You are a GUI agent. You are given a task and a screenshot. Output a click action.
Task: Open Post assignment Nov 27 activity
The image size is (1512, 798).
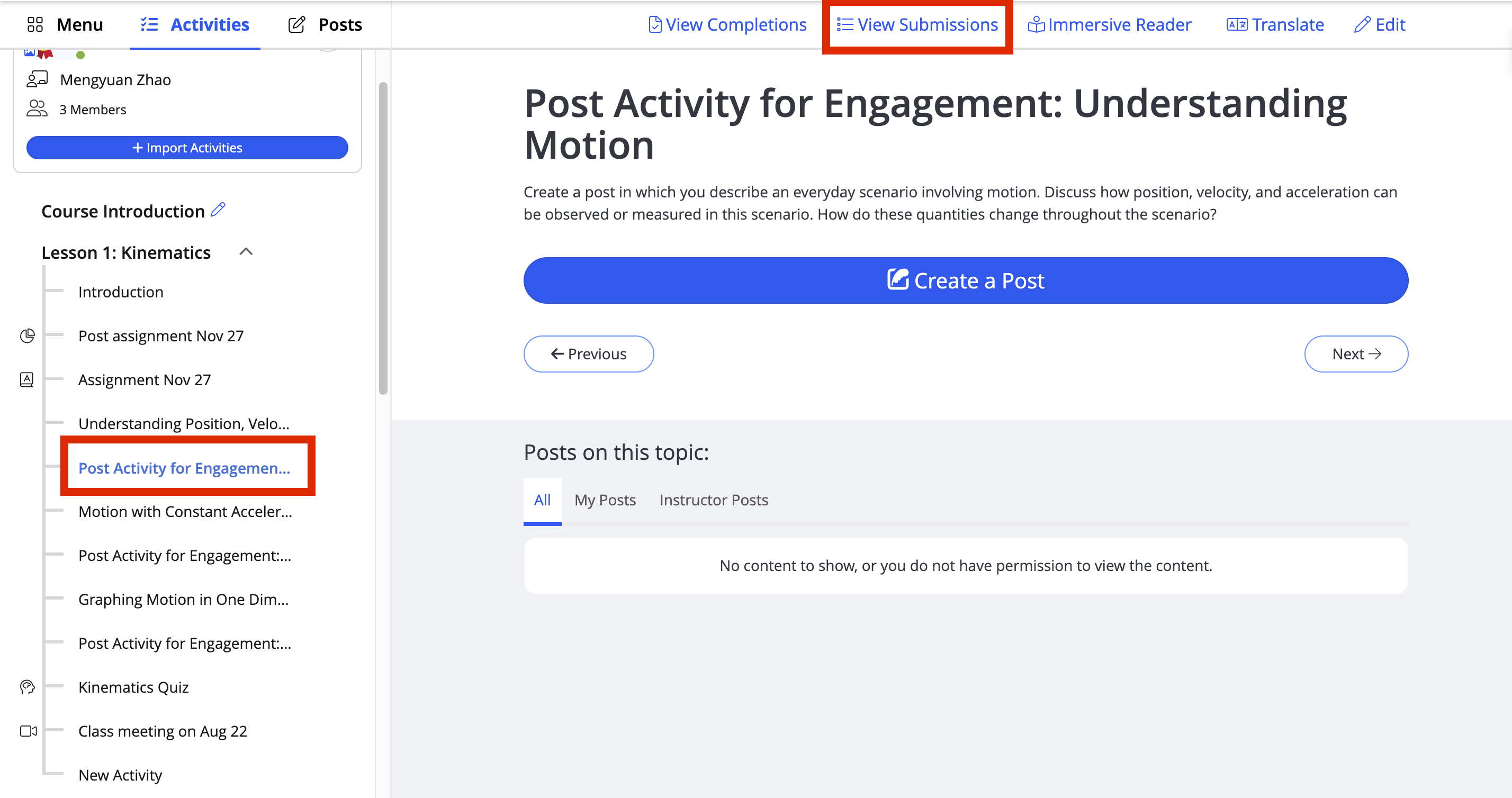(161, 335)
